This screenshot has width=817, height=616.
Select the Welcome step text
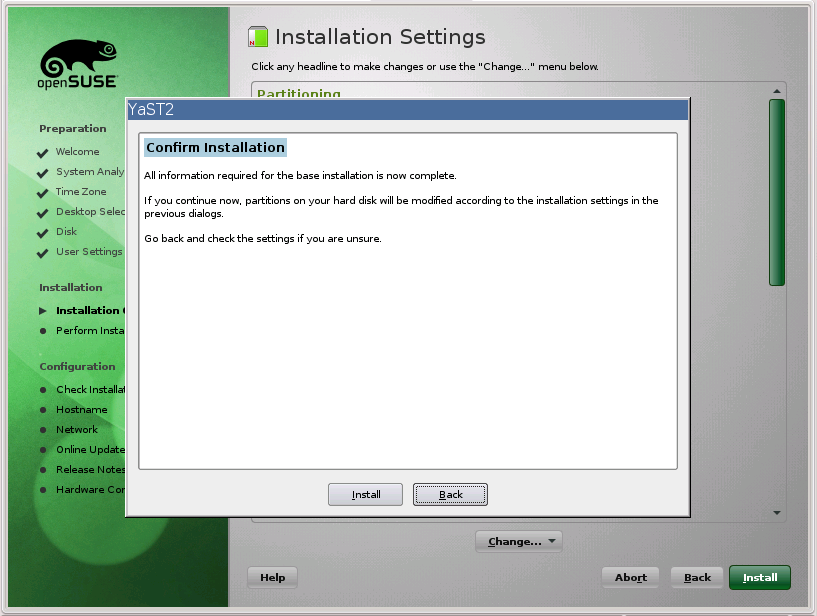[x=78, y=152]
